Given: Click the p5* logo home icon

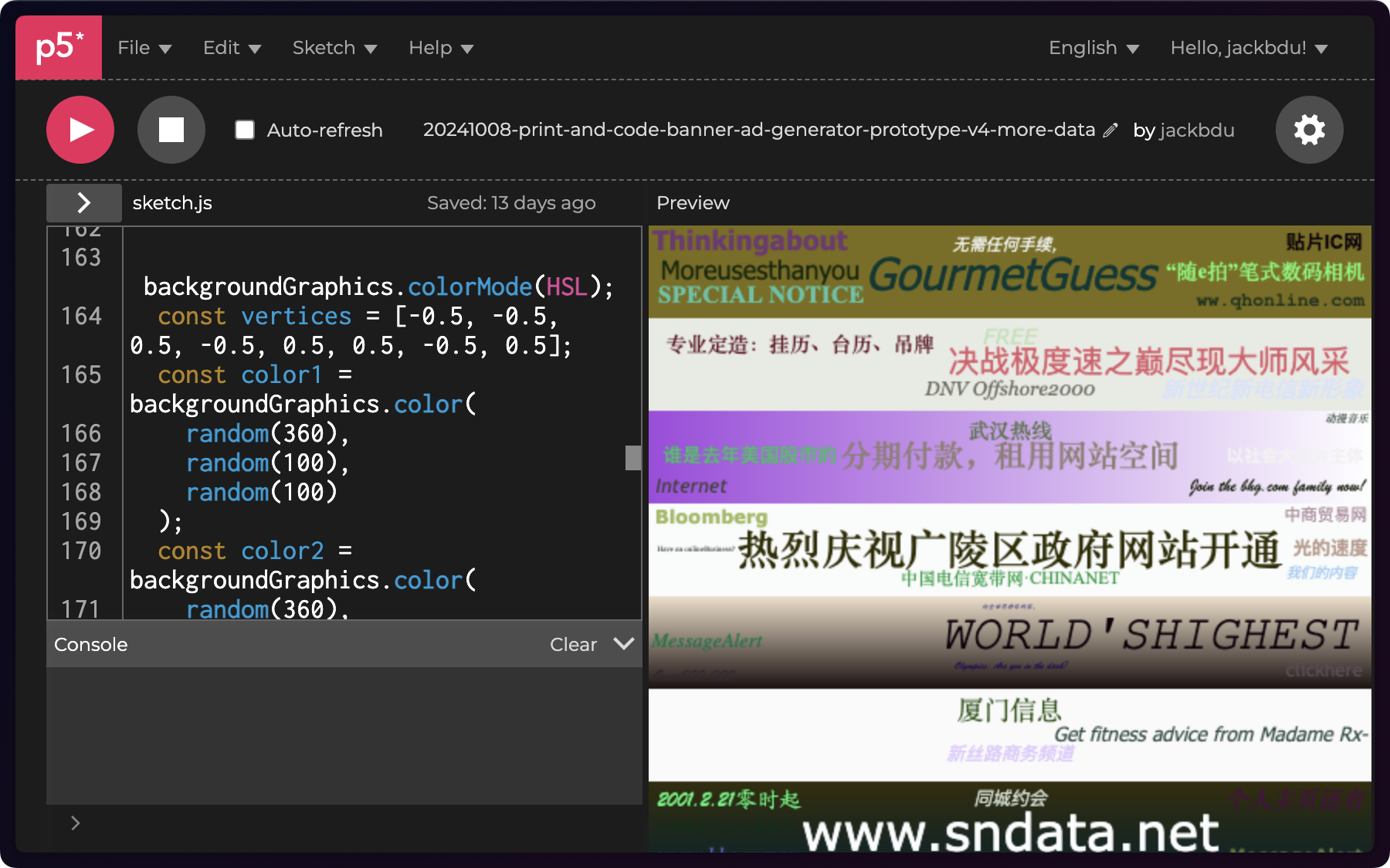Looking at the screenshot, I should pyautogui.click(x=59, y=48).
